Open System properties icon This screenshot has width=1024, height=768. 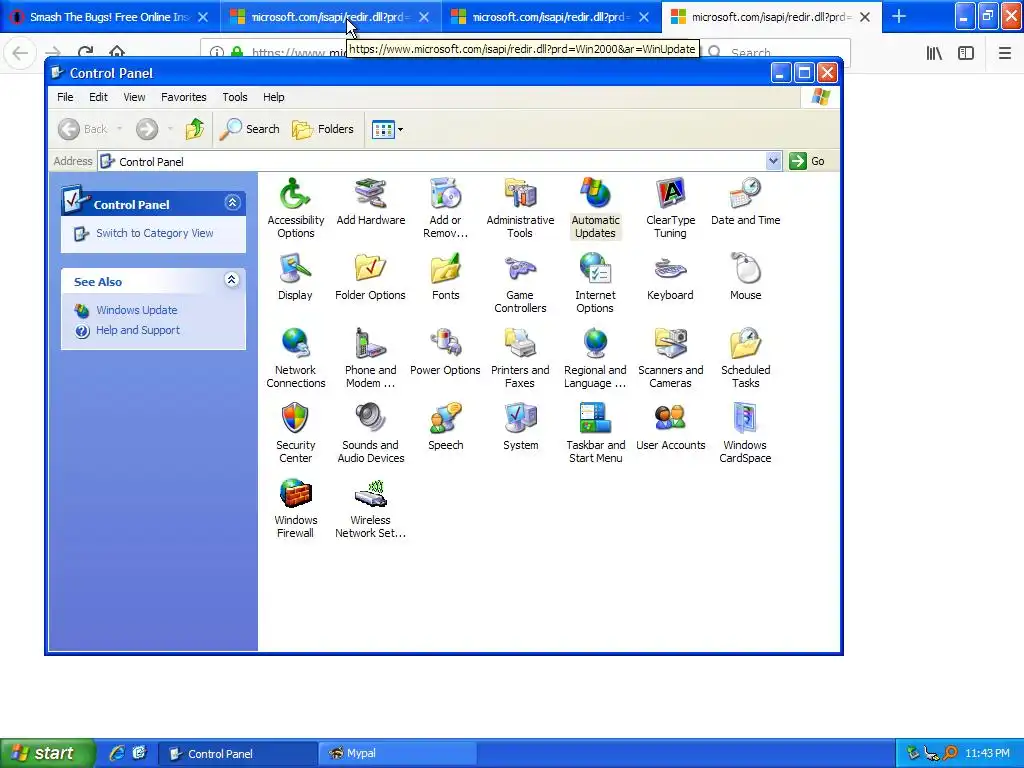(x=520, y=427)
